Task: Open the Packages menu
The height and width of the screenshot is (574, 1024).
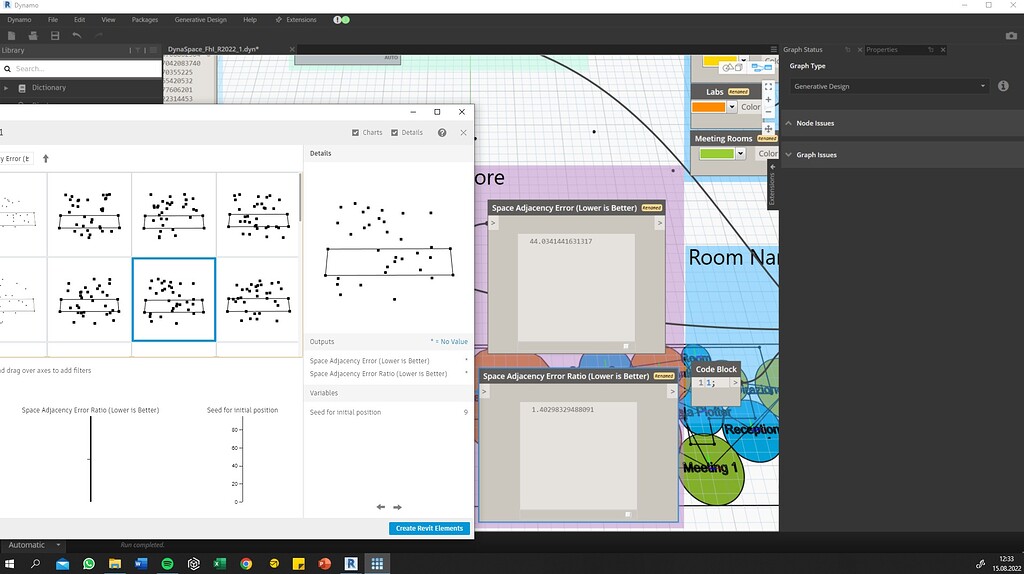Action: click(145, 20)
